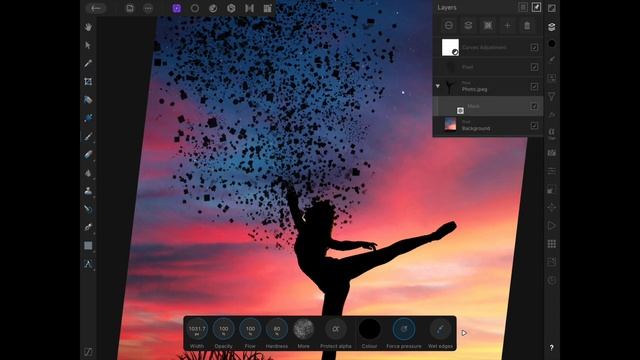The image size is (640, 360).
Task: Expand context toolbar with right arrow
Action: [x=464, y=333]
